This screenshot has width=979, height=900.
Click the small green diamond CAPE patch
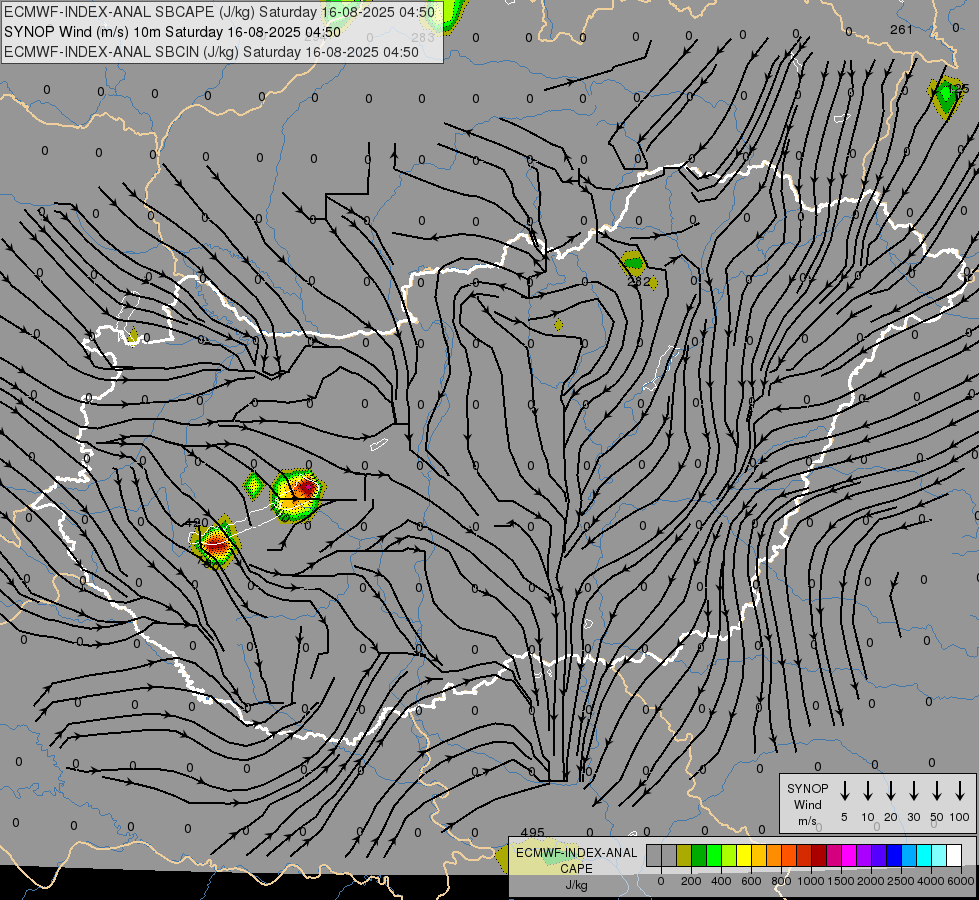click(x=253, y=486)
